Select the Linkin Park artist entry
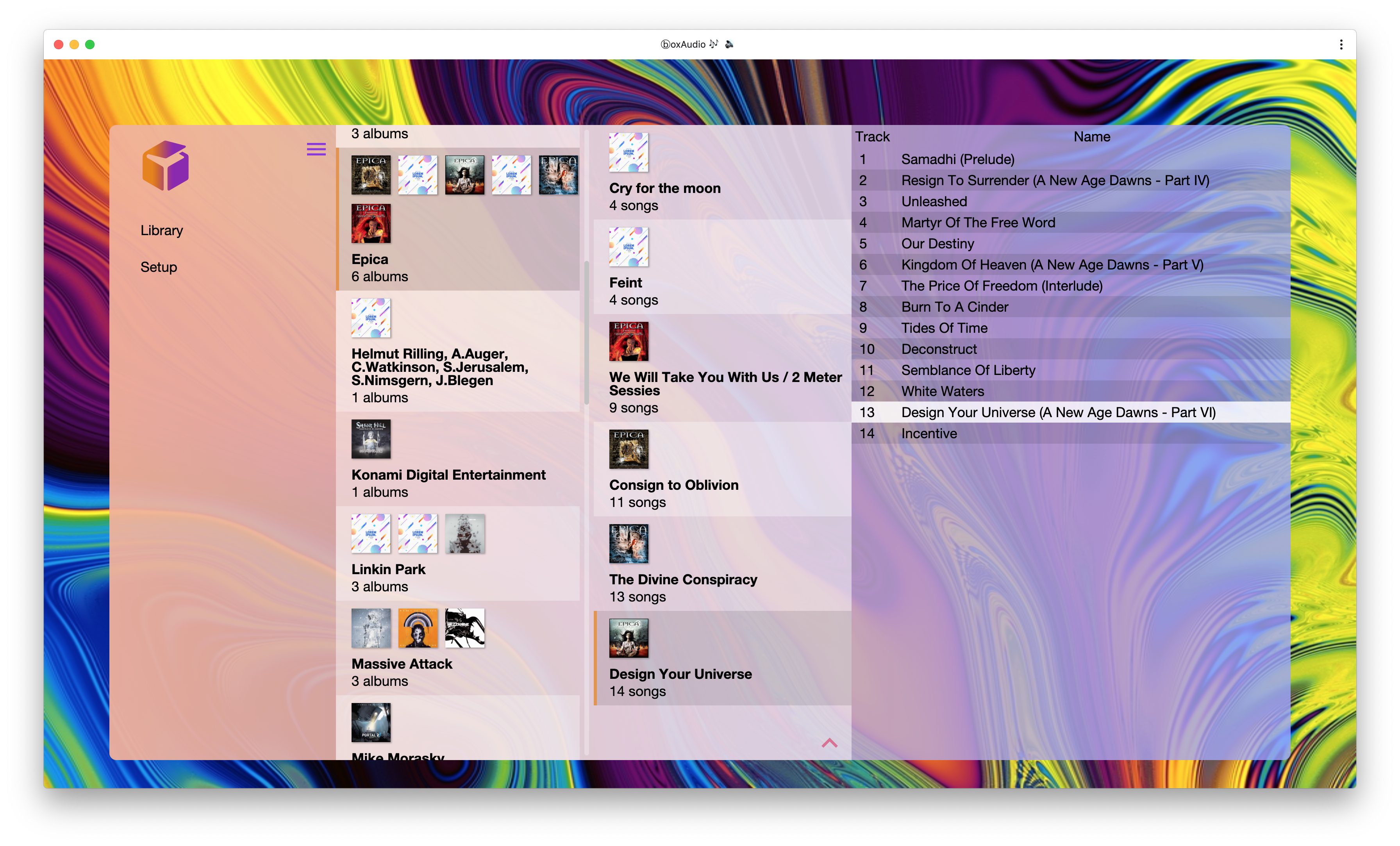Viewport: 1400px width, 846px height. (x=388, y=569)
